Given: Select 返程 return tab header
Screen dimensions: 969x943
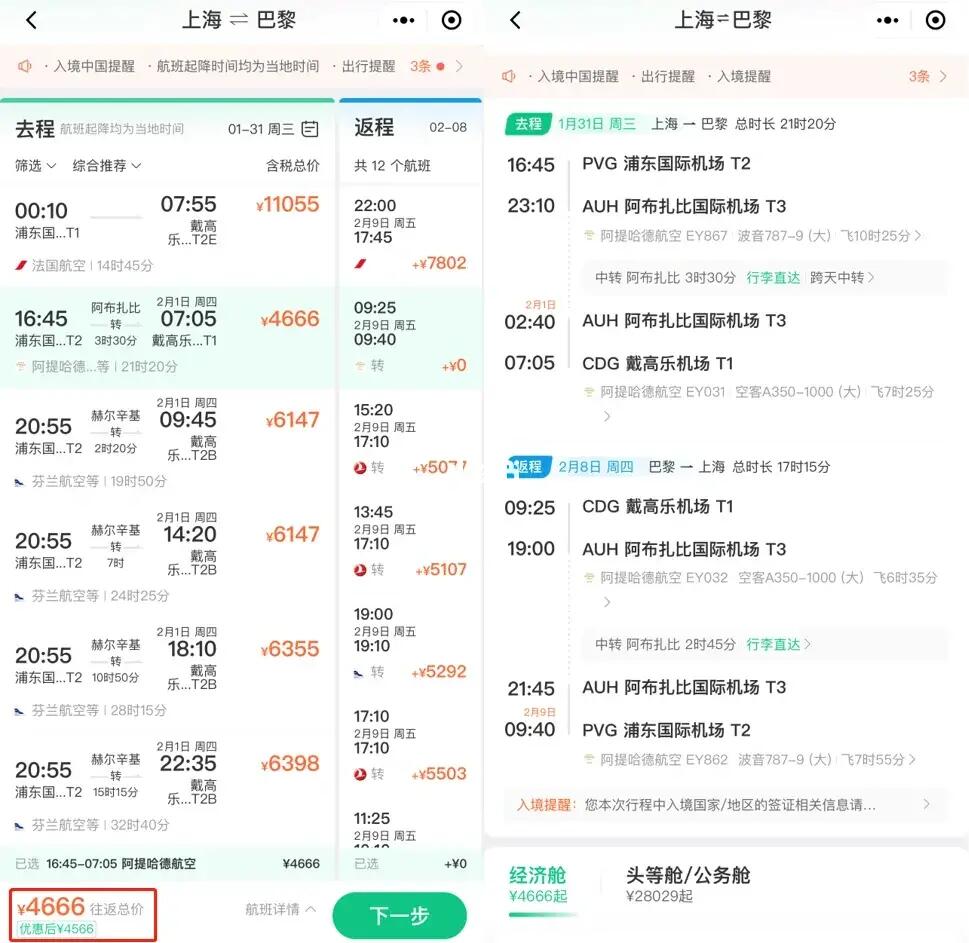Looking at the screenshot, I should point(374,127).
